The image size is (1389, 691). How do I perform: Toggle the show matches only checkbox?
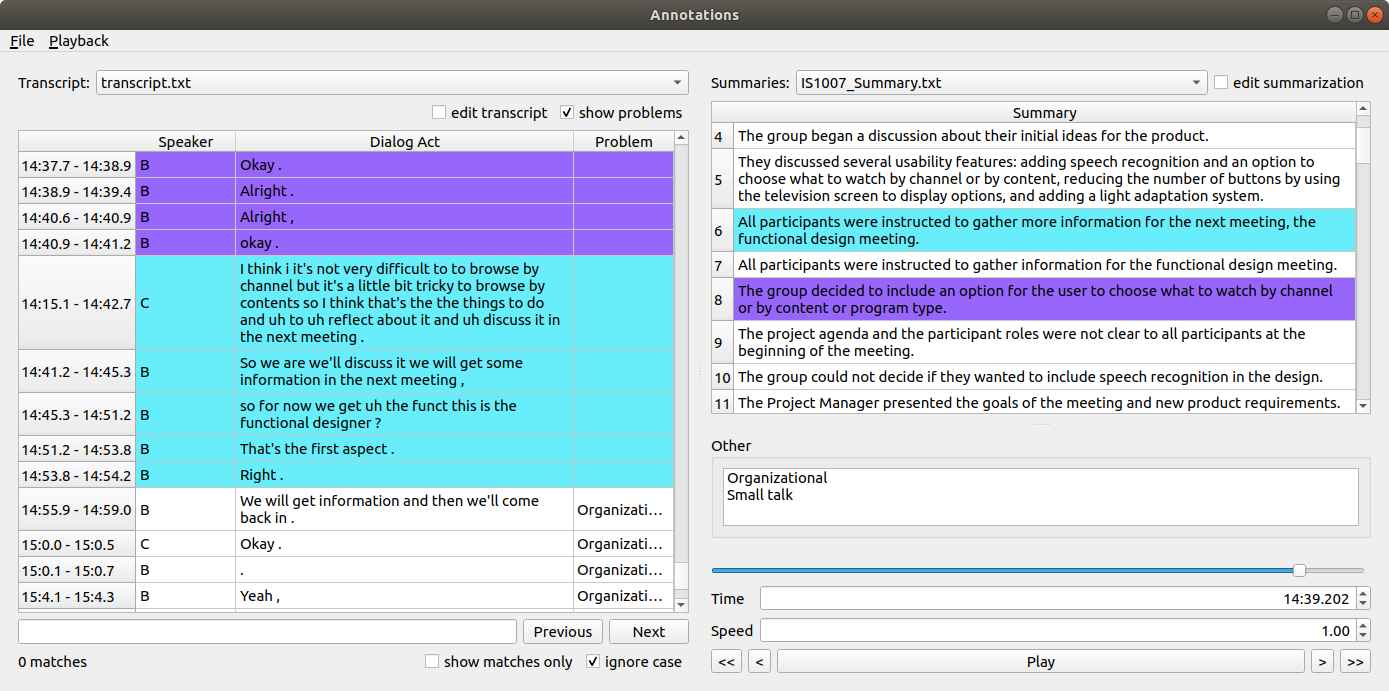(x=432, y=661)
